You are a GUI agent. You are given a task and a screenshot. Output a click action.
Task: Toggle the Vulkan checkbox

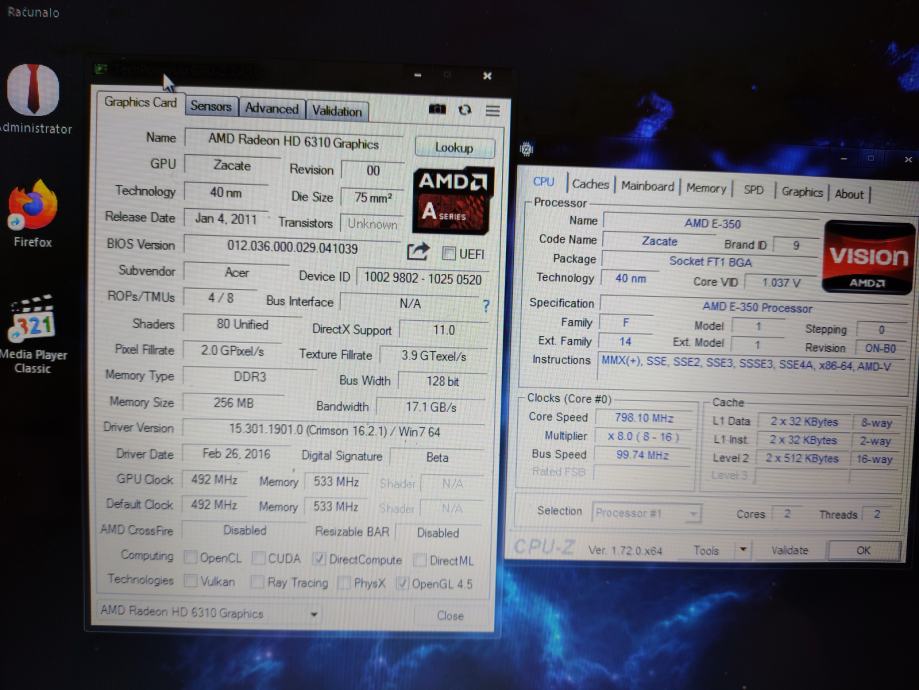[x=190, y=581]
